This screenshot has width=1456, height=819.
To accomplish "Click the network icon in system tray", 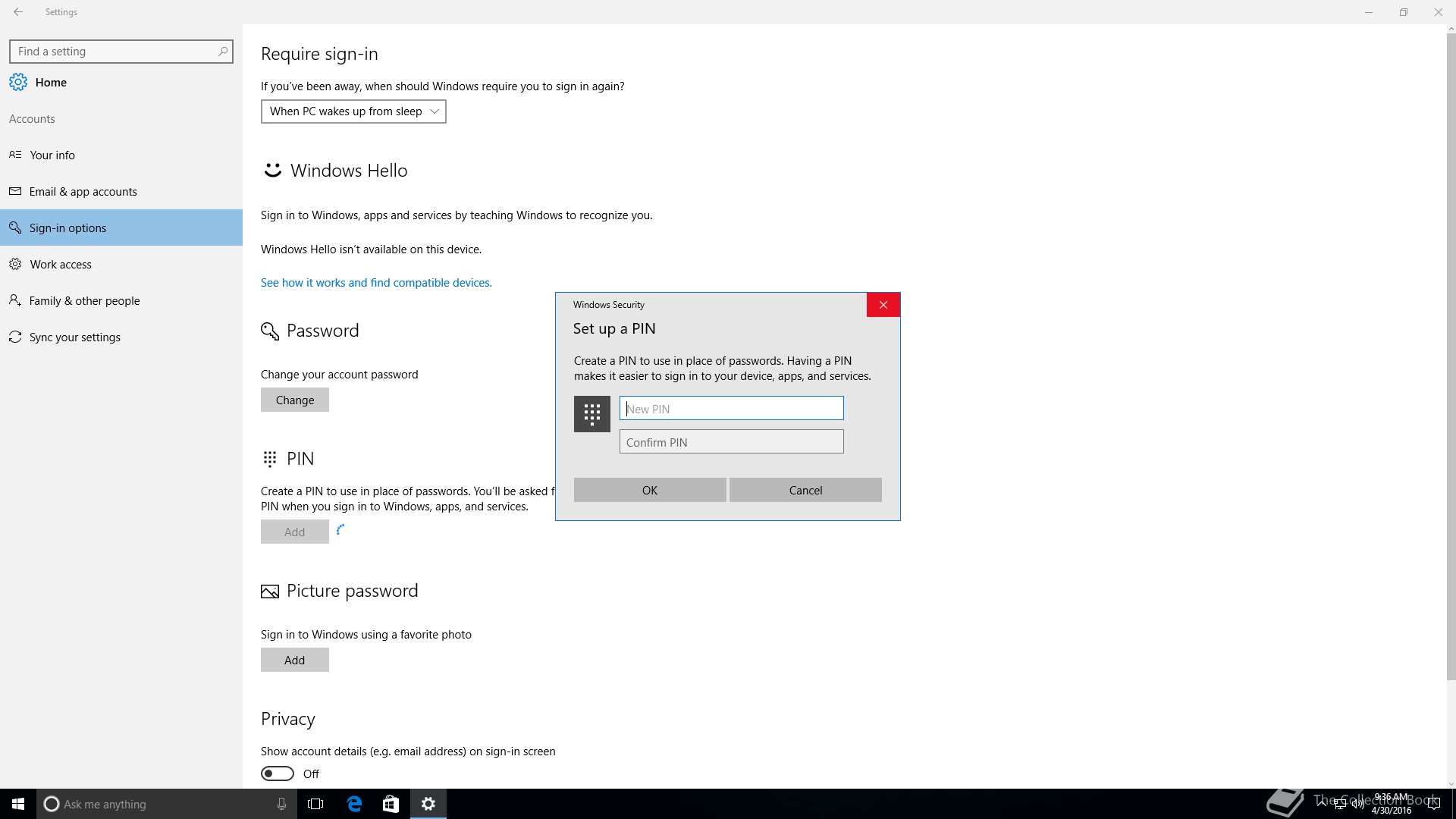I will pos(1340,804).
